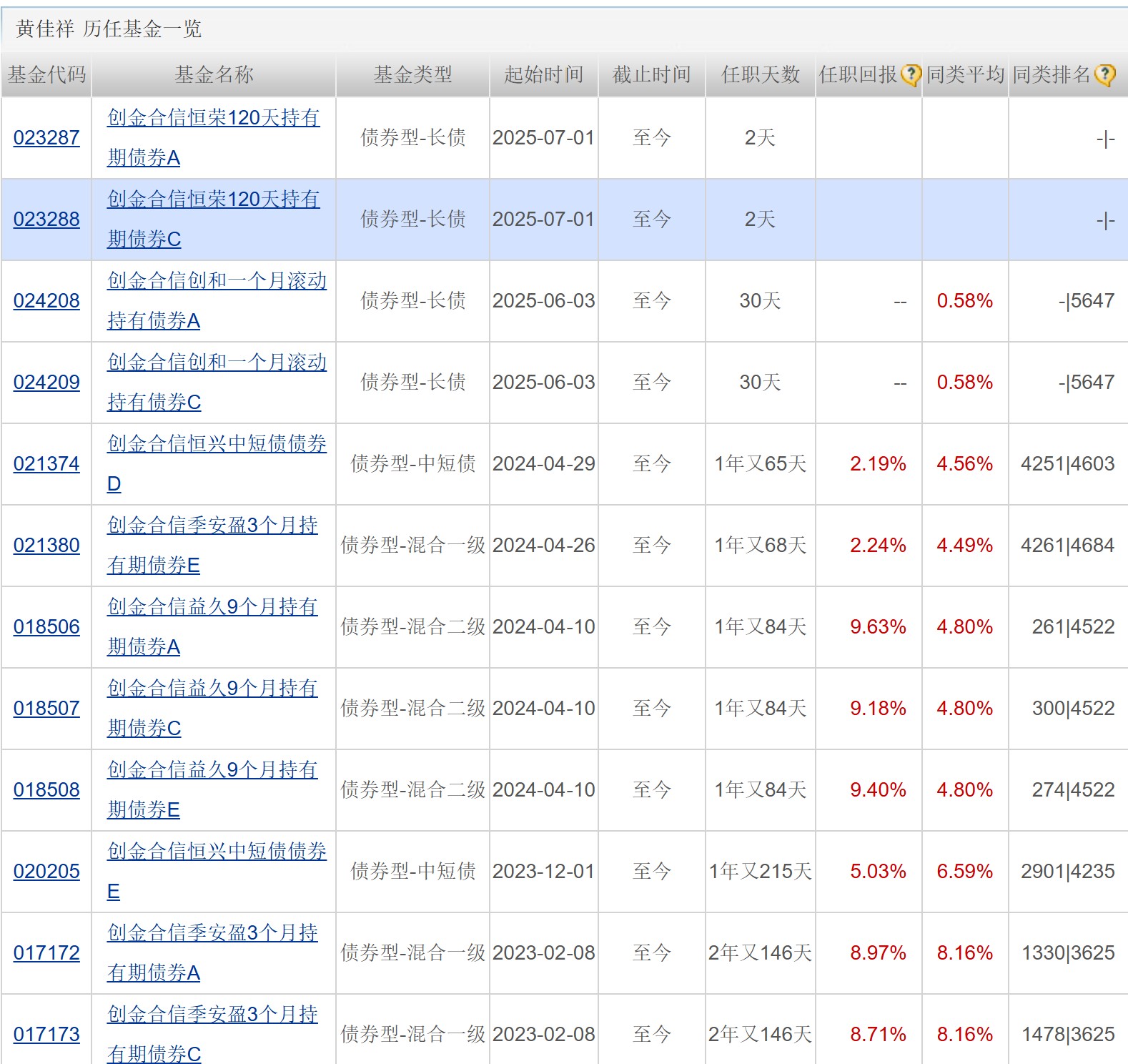Click the 起始时间 column header
This screenshot has width=1128, height=1064.
tap(544, 74)
